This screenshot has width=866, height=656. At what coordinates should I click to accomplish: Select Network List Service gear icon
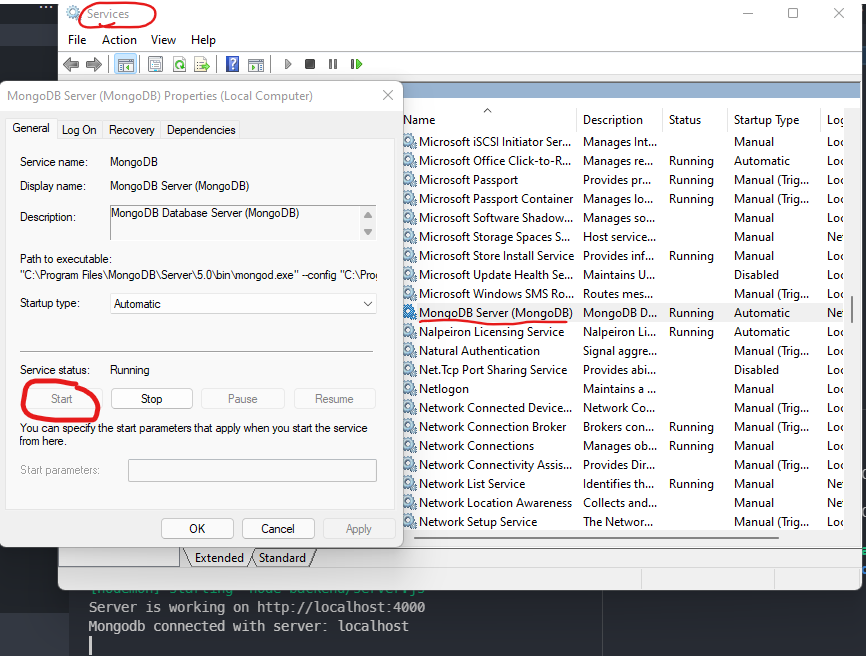click(409, 484)
